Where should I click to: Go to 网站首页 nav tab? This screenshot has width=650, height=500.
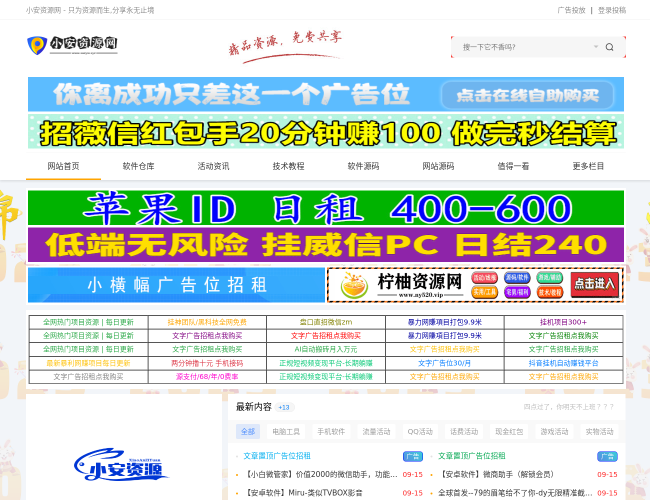point(63,166)
